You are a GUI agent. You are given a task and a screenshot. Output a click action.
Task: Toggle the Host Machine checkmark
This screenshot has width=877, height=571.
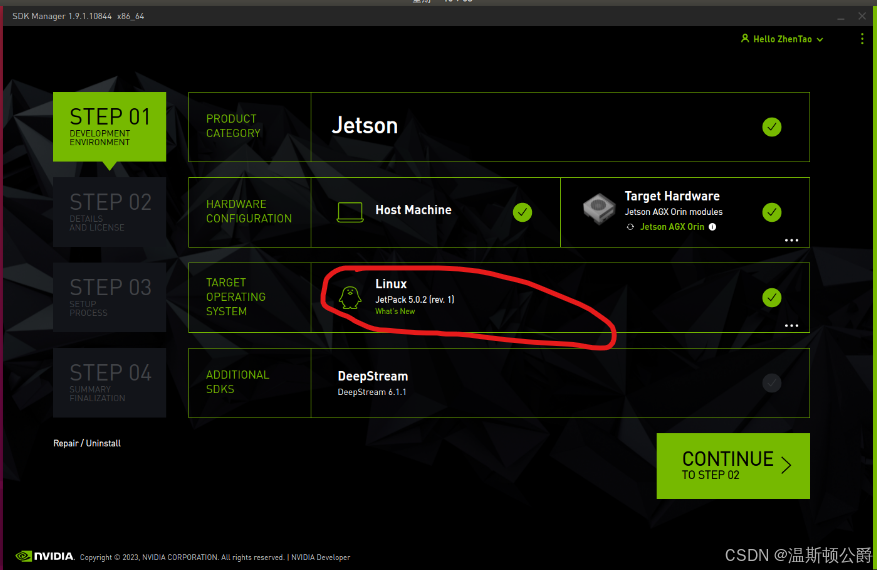click(x=522, y=212)
